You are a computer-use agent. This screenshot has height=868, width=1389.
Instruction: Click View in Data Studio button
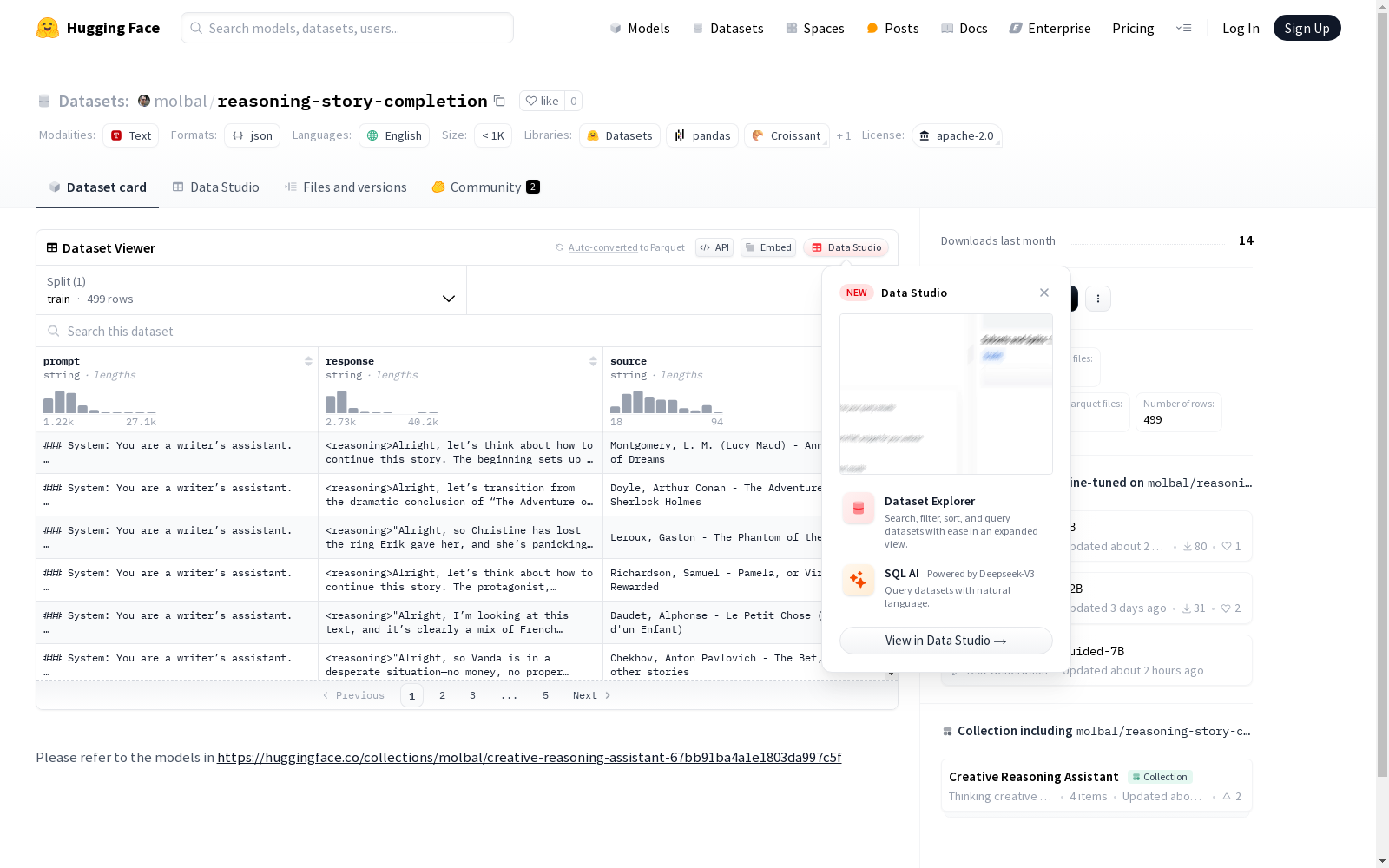[946, 641]
